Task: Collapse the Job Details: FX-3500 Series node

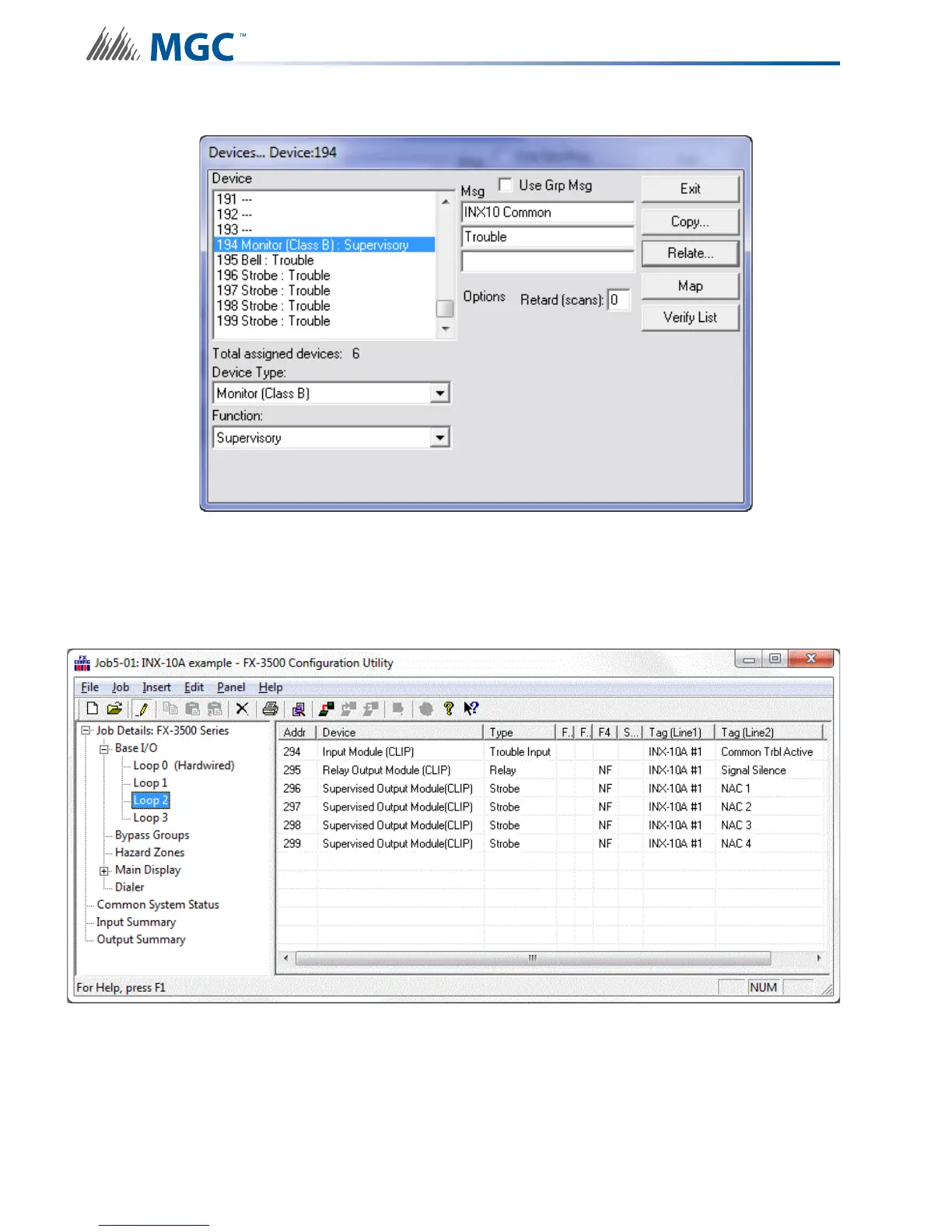Action: pyautogui.click(x=86, y=730)
